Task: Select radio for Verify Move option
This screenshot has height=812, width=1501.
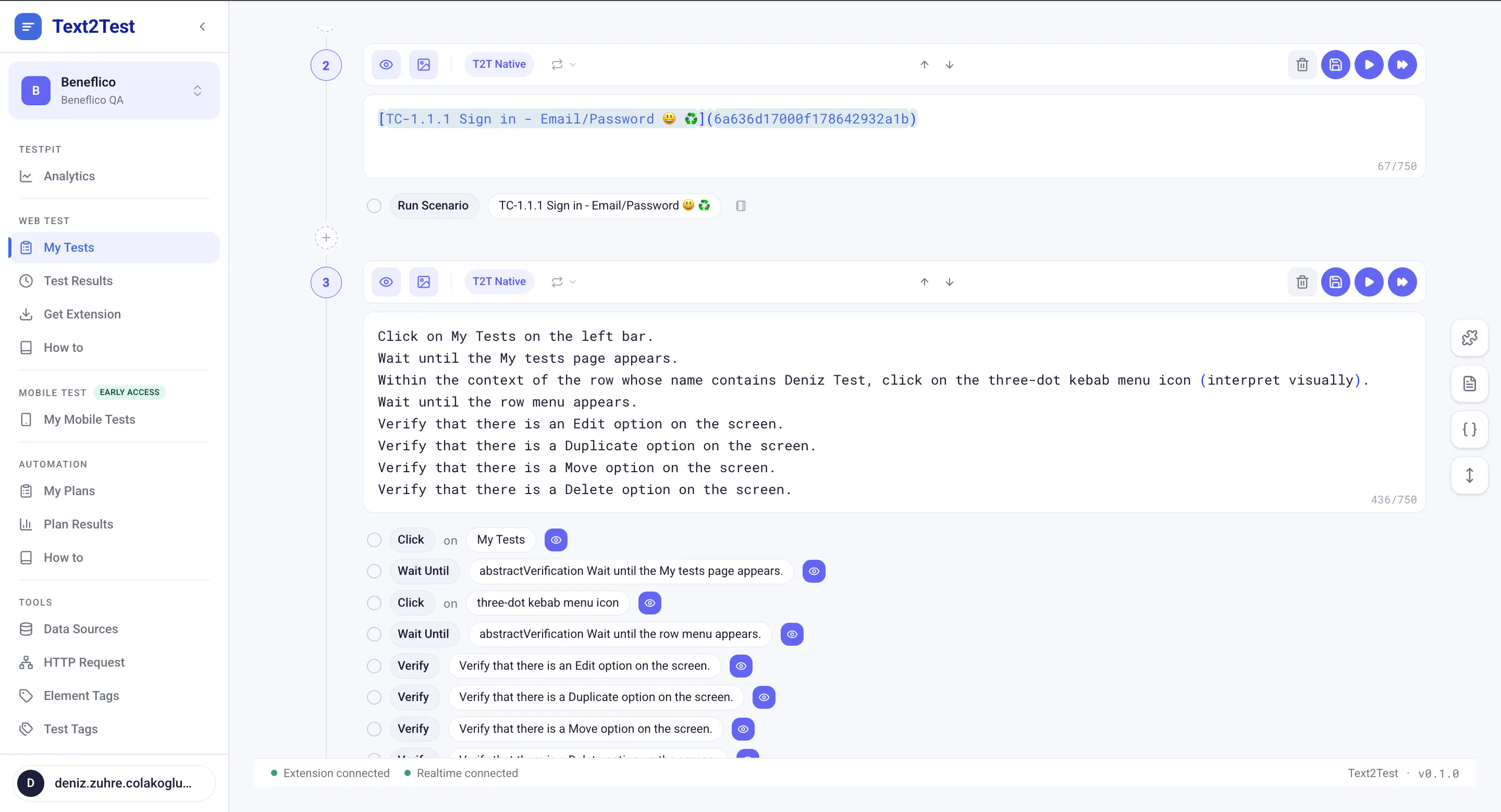Action: (x=374, y=729)
